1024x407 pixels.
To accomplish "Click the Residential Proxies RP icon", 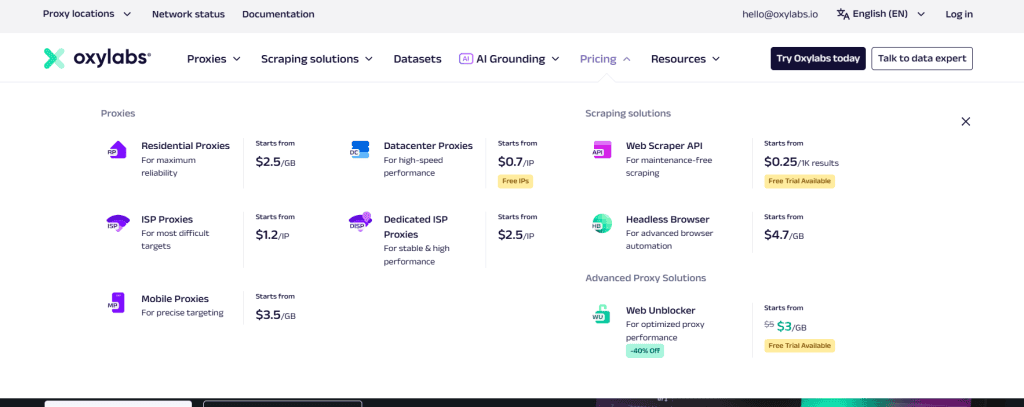I will pos(116,150).
